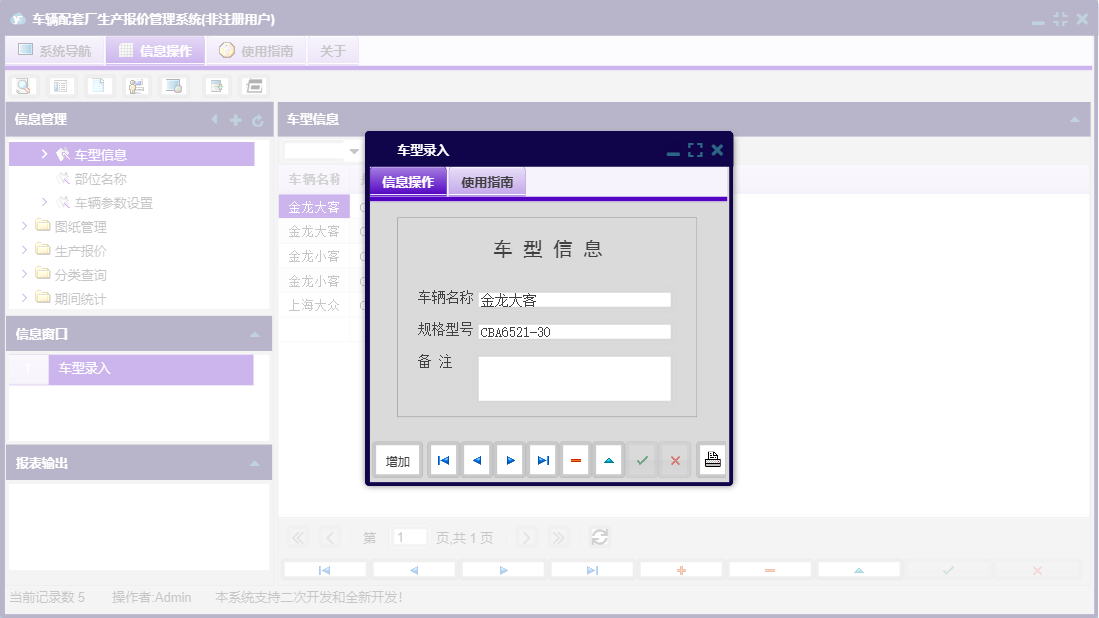Open the user management icon in the toolbar

pos(136,85)
